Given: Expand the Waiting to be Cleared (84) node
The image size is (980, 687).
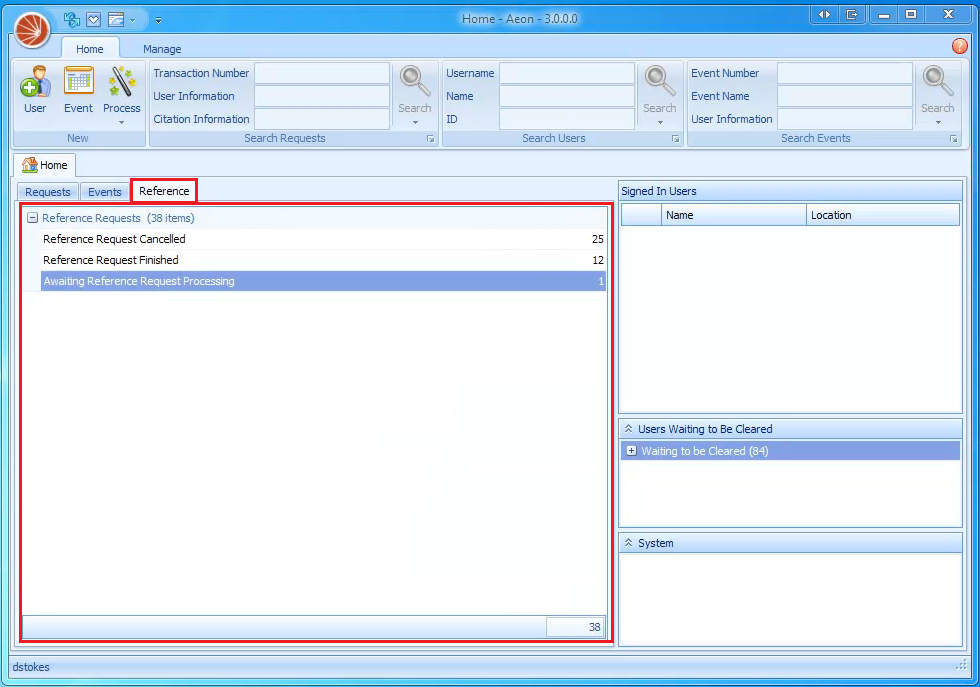Looking at the screenshot, I should pos(632,450).
